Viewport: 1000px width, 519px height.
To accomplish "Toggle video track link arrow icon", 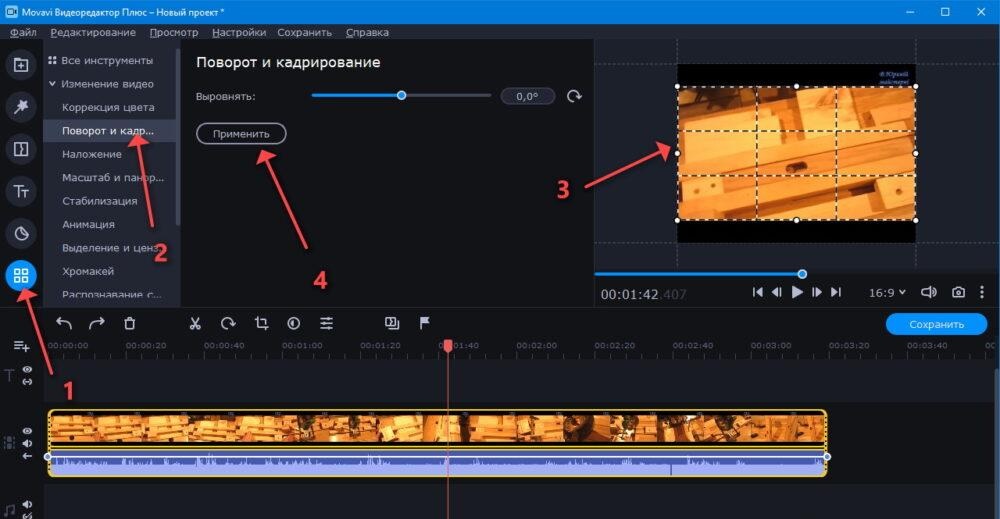I will point(27,456).
